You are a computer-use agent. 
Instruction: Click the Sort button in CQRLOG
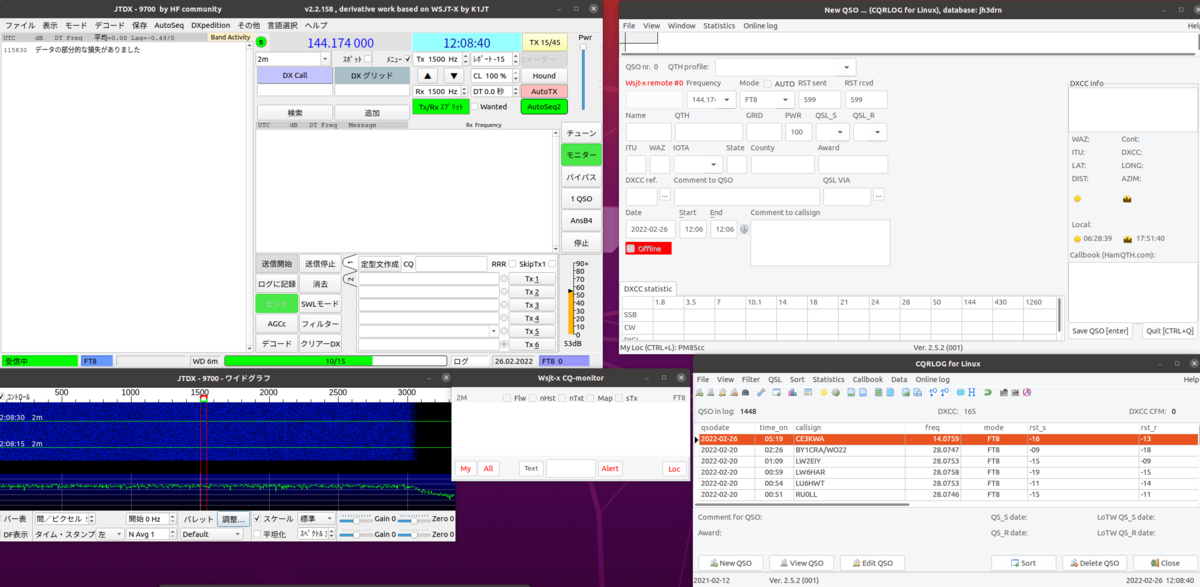1023,563
